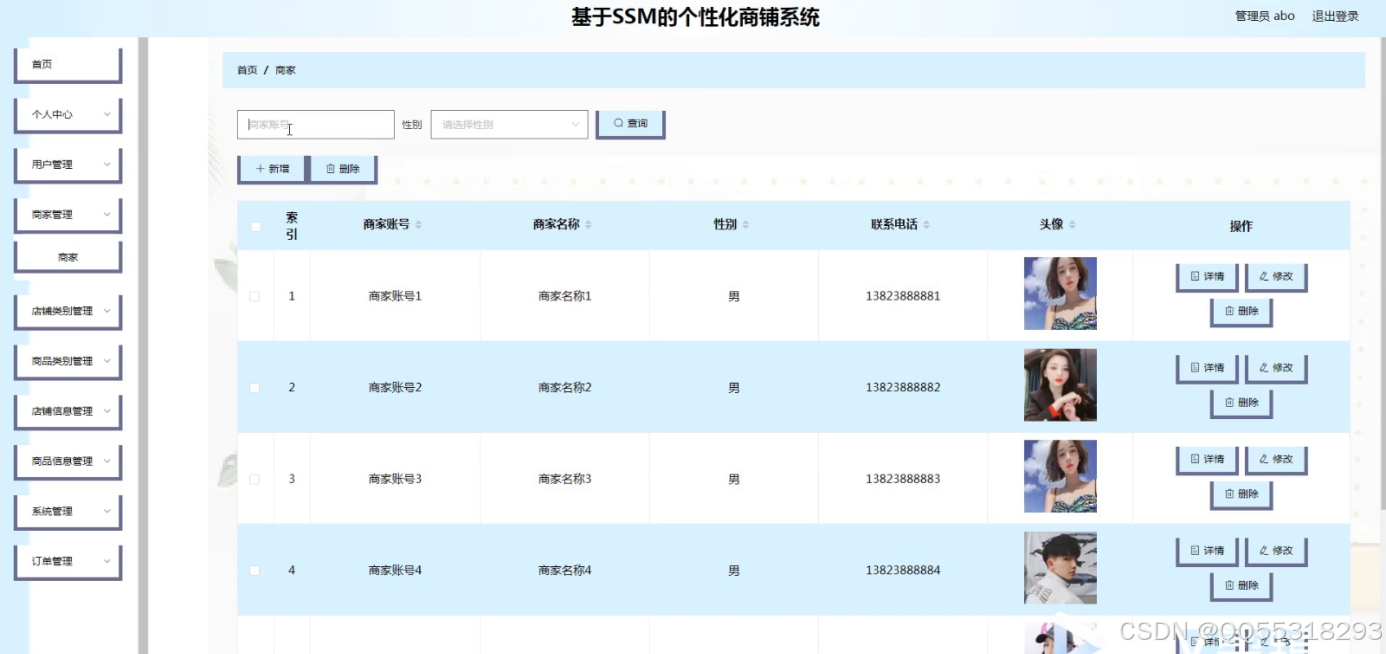The height and width of the screenshot is (654, 1386).
Task: Click 删除 in the 商家账号3 row
Action: 1241,495
